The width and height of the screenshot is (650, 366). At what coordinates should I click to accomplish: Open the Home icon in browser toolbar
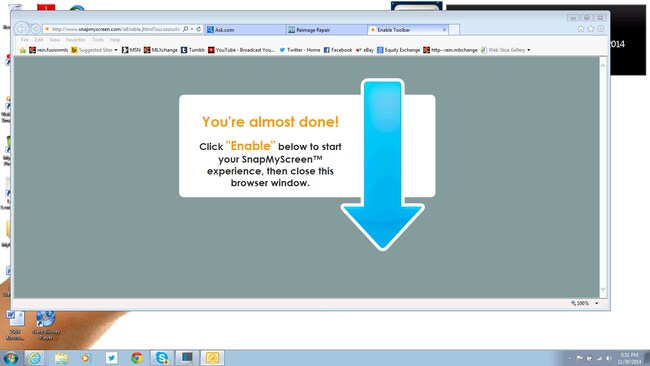pyautogui.click(x=581, y=29)
